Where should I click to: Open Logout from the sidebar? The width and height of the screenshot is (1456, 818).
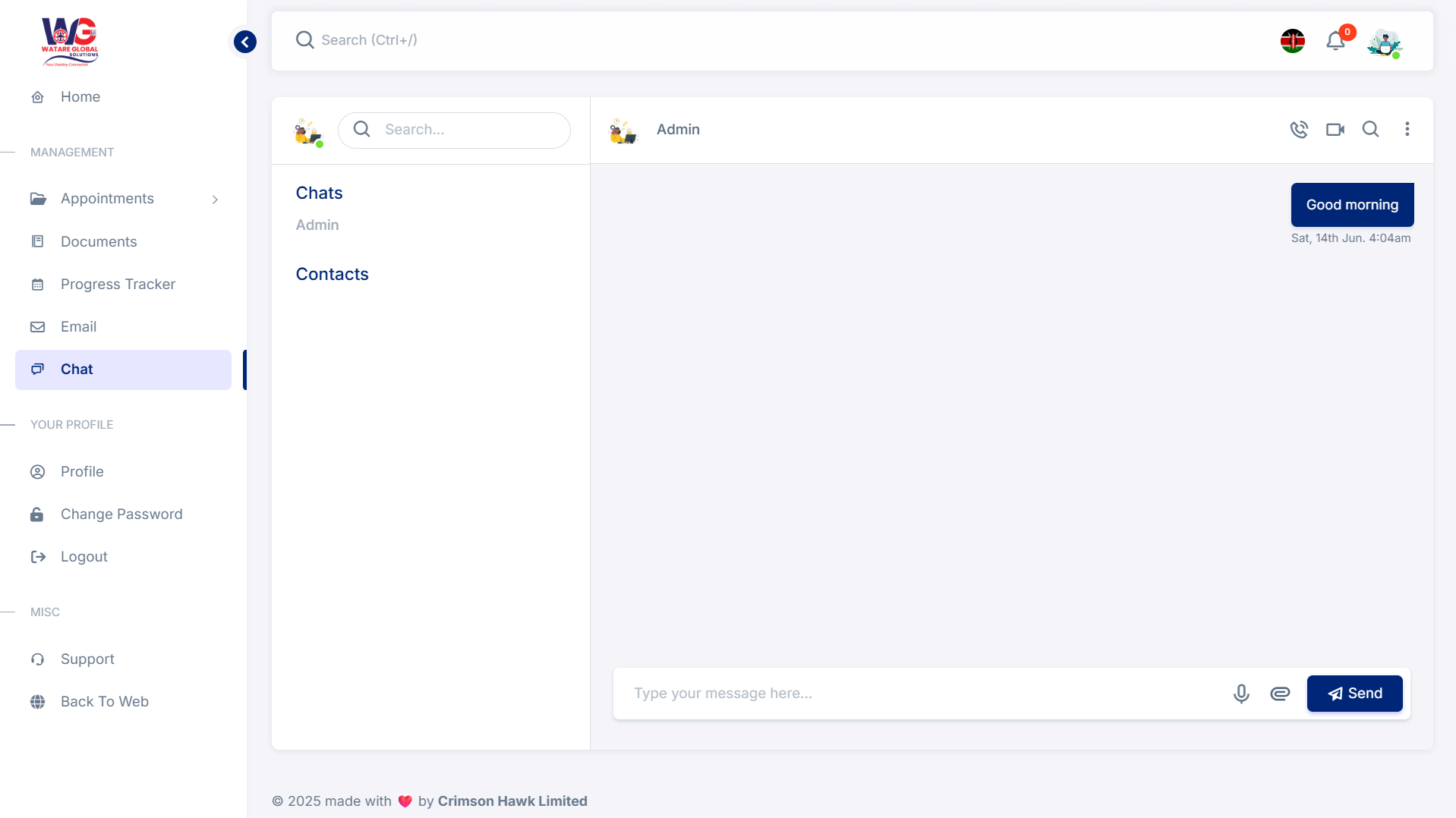[84, 556]
